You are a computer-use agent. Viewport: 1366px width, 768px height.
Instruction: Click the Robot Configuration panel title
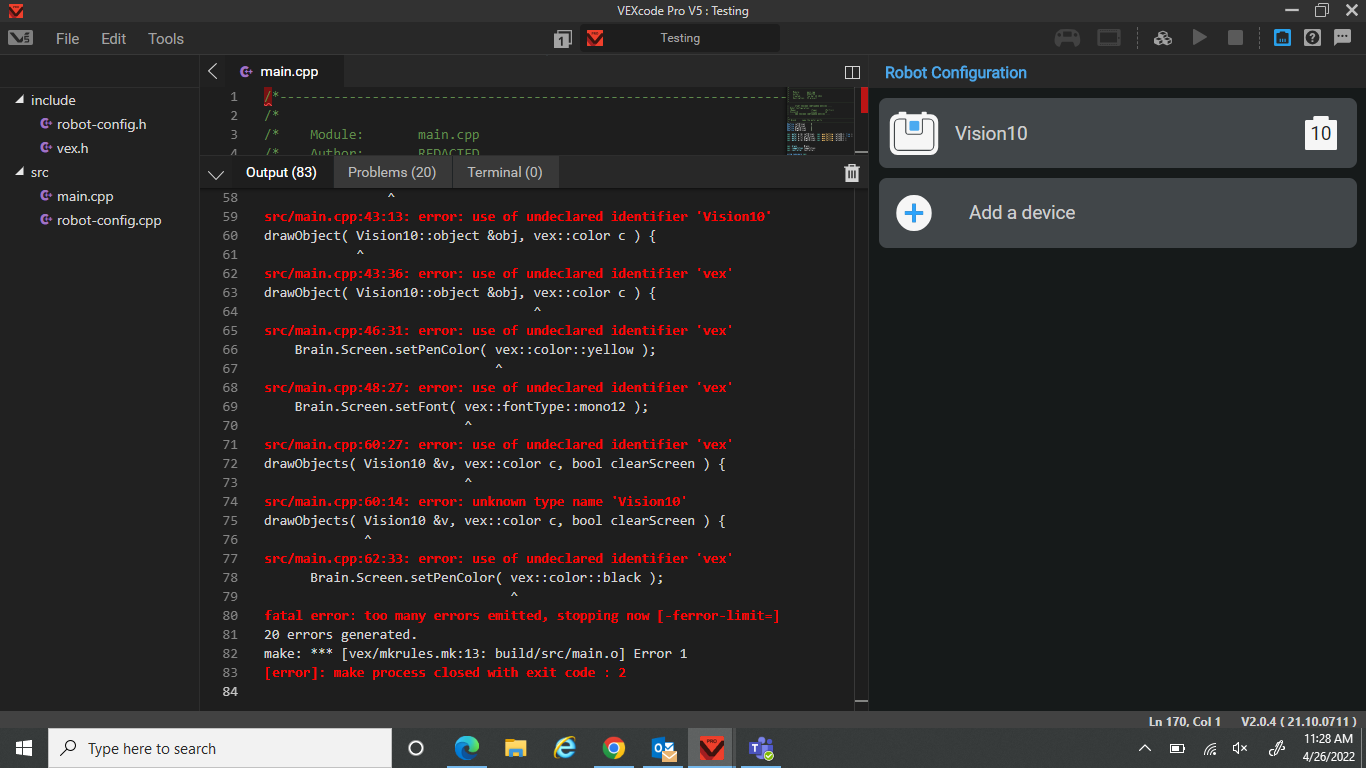(956, 73)
